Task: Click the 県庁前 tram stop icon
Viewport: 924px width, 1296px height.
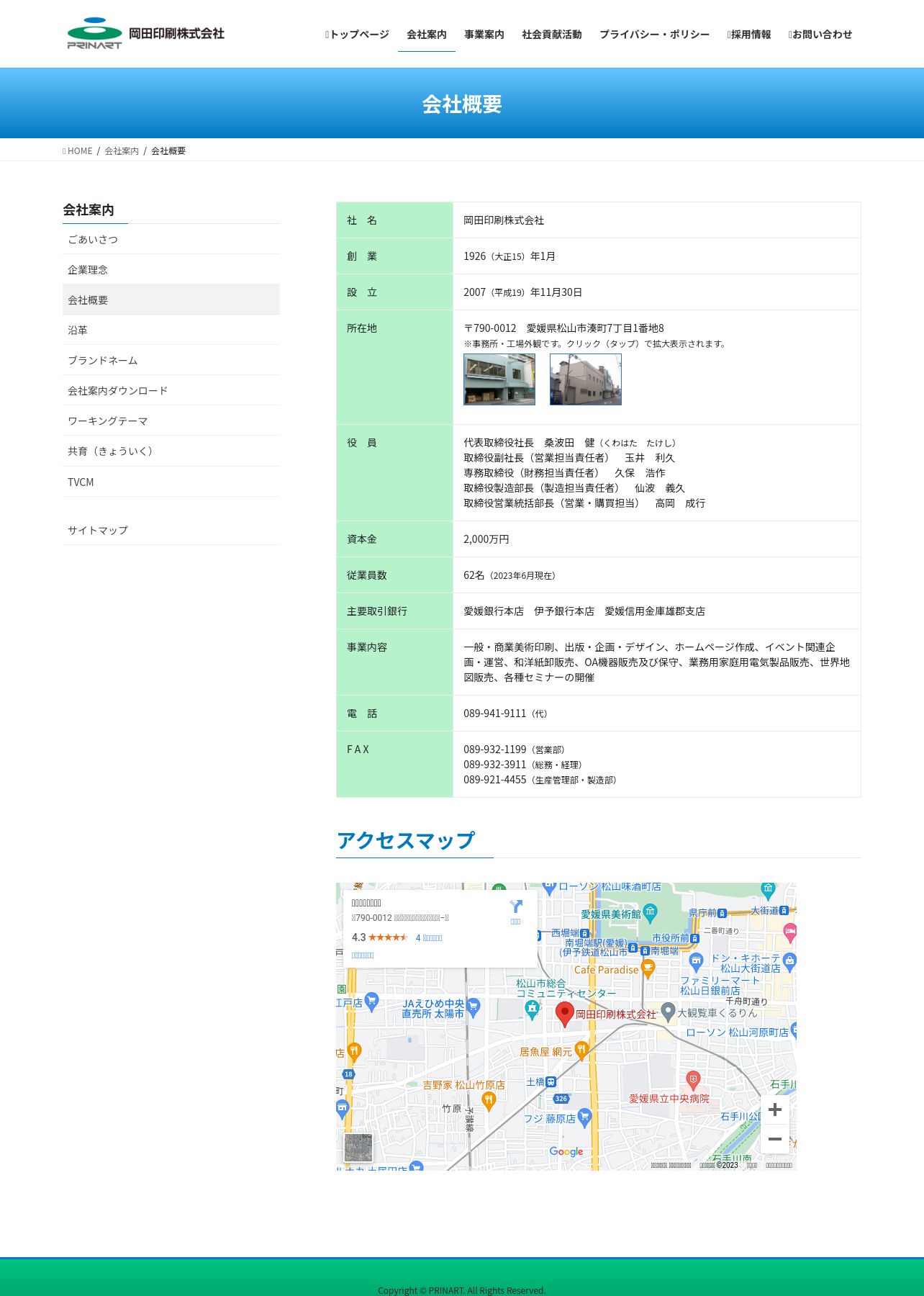Action: coord(722,913)
